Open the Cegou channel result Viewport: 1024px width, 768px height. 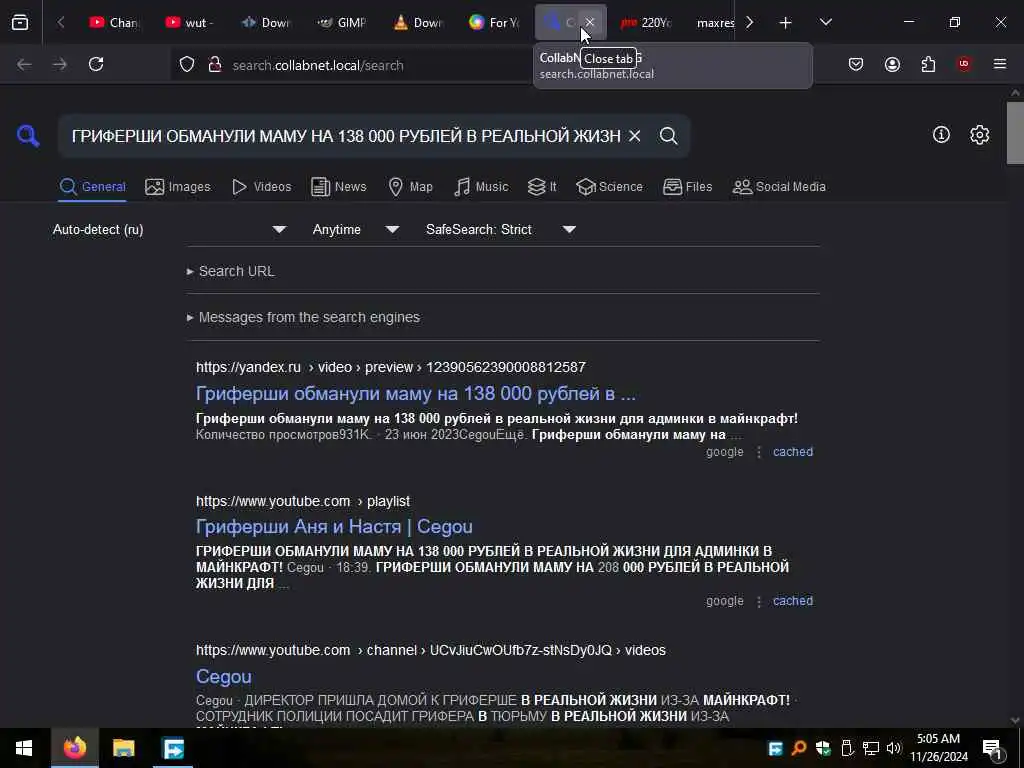pos(223,677)
